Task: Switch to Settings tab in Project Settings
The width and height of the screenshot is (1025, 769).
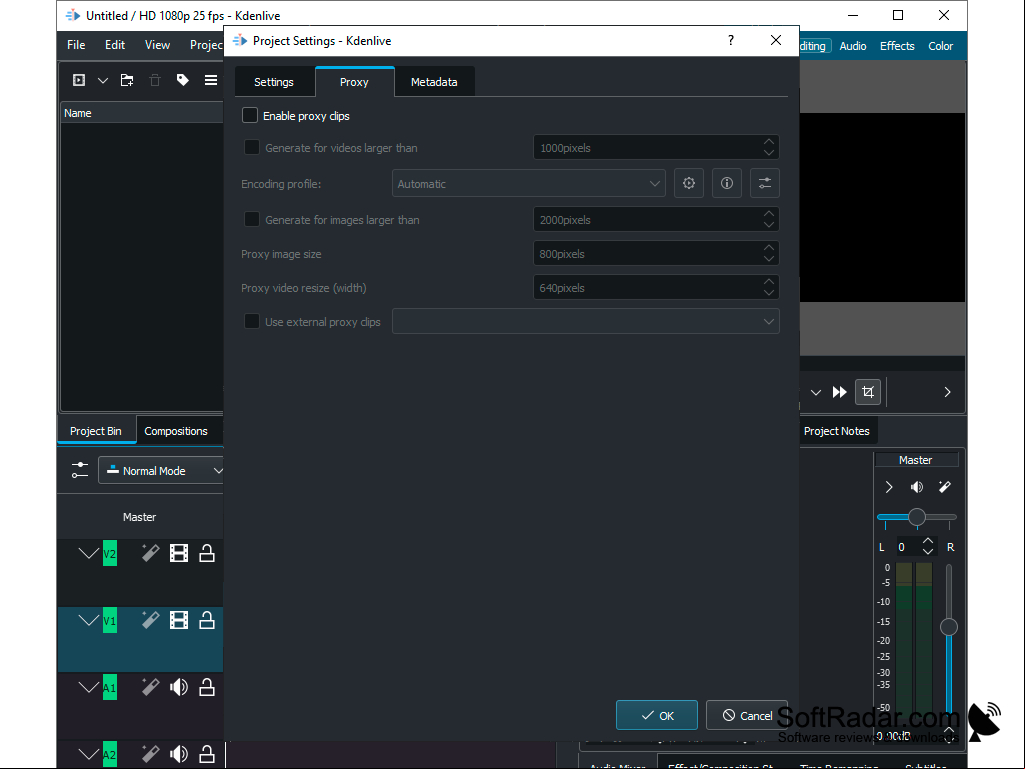Action: pyautogui.click(x=274, y=82)
